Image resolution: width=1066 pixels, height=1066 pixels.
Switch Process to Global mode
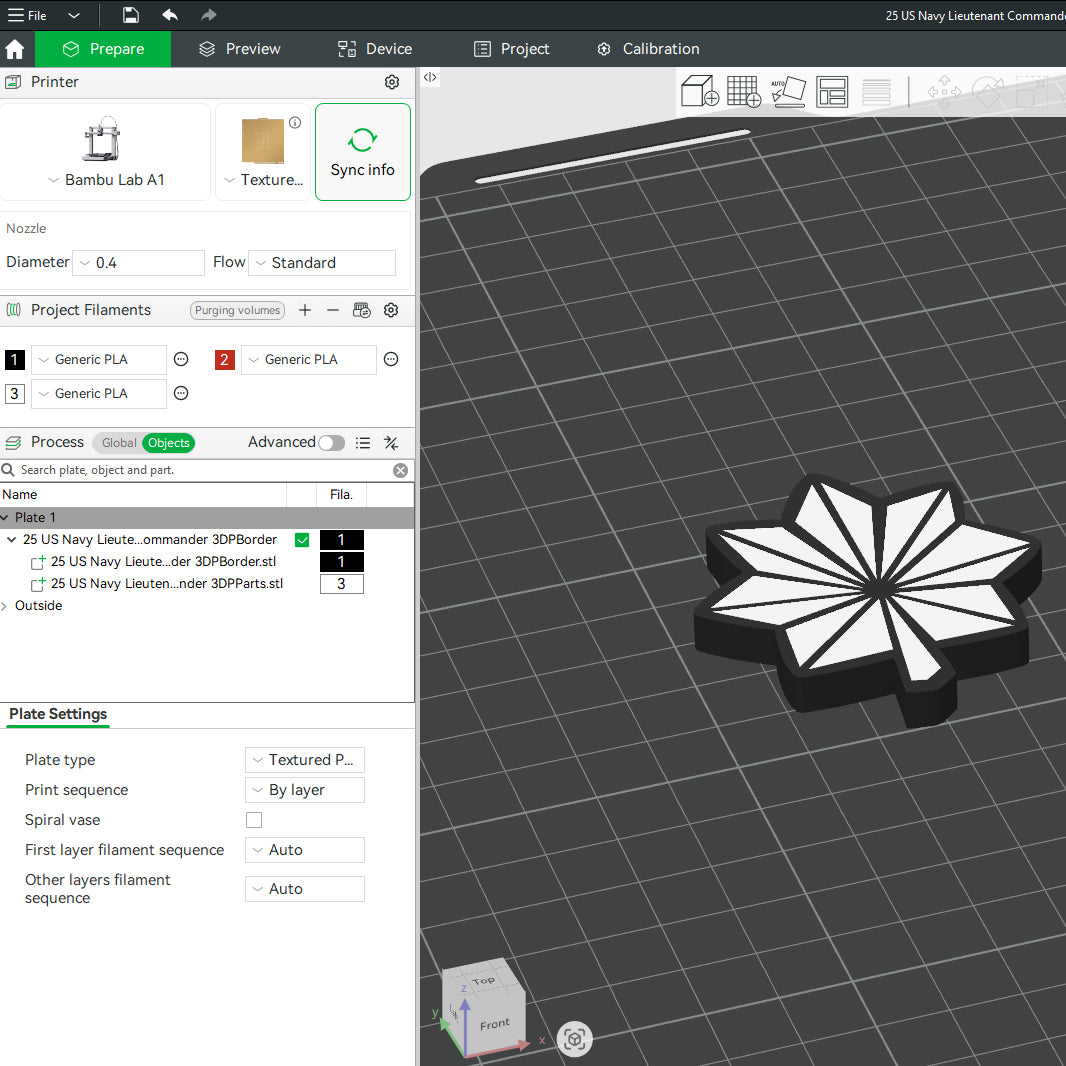[x=118, y=443]
